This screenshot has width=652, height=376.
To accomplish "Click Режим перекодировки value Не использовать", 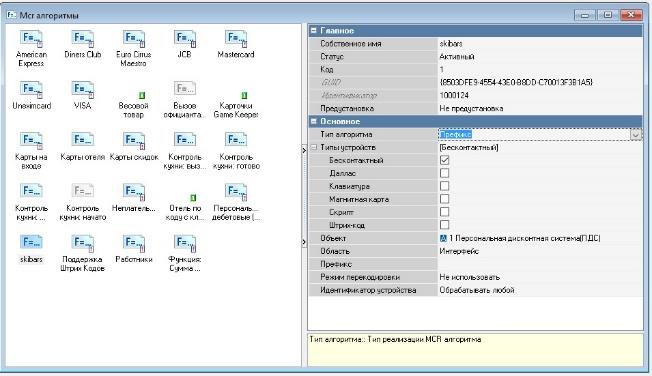I will click(x=469, y=277).
